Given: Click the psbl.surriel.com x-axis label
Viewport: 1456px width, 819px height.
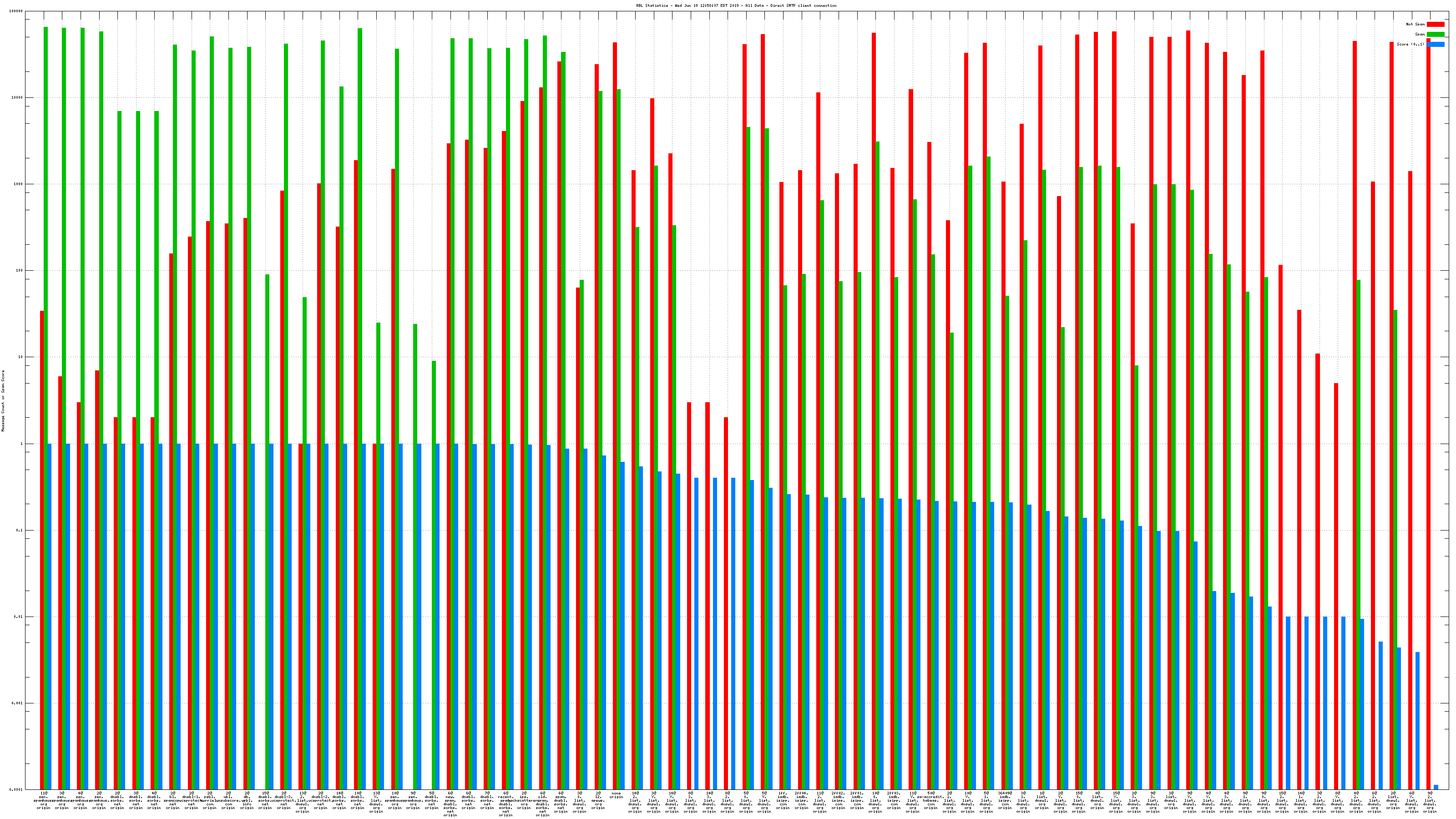Looking at the screenshot, I should (x=210, y=800).
